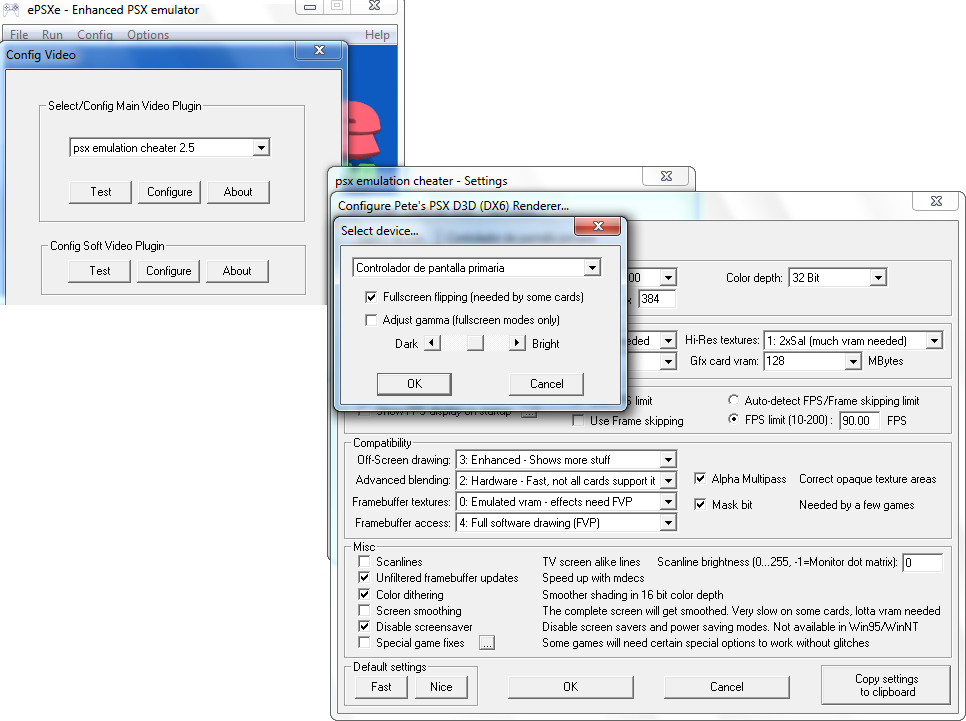Screen dimensions: 966x721
Task: Enable Special game fixes checkbox
Action: (x=364, y=642)
